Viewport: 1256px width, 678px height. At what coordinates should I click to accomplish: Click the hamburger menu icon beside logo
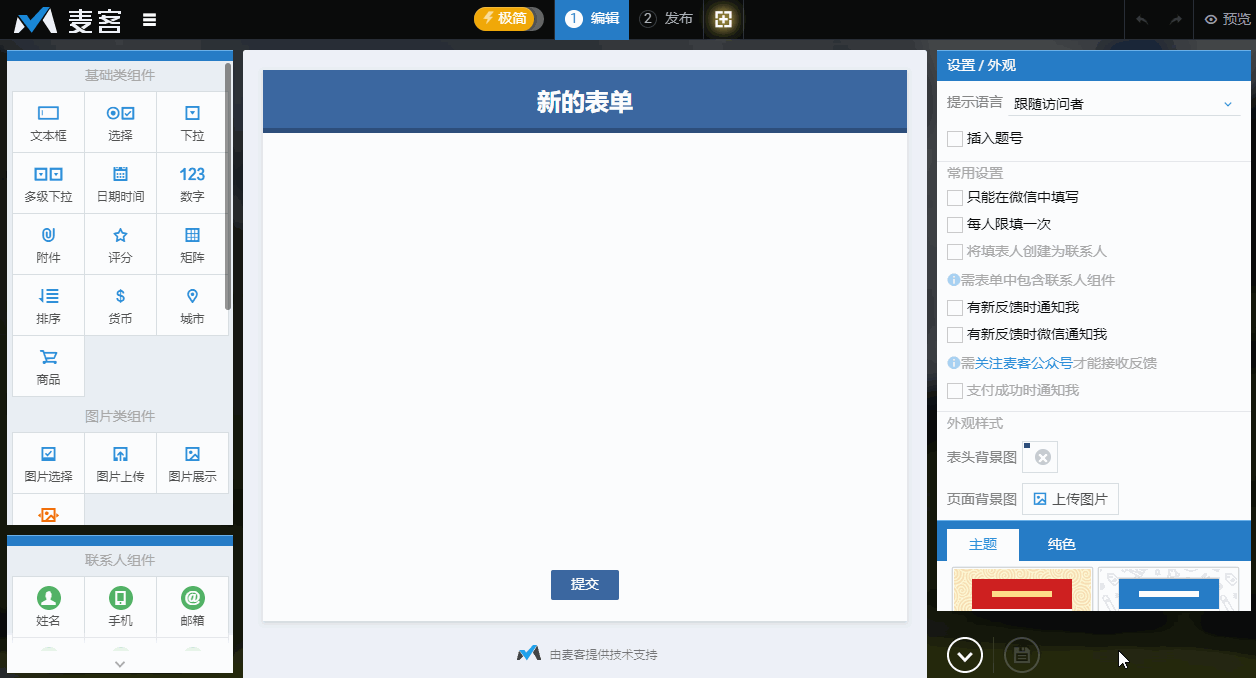pyautogui.click(x=149, y=19)
